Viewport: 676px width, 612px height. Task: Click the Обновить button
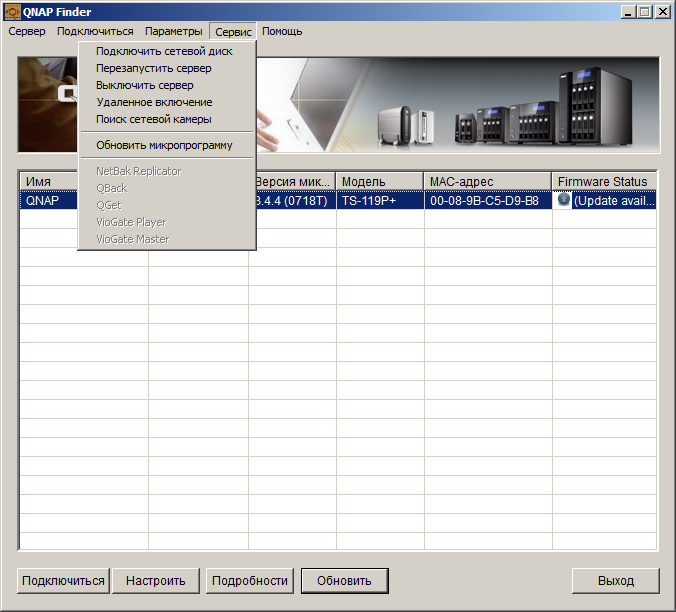click(344, 581)
